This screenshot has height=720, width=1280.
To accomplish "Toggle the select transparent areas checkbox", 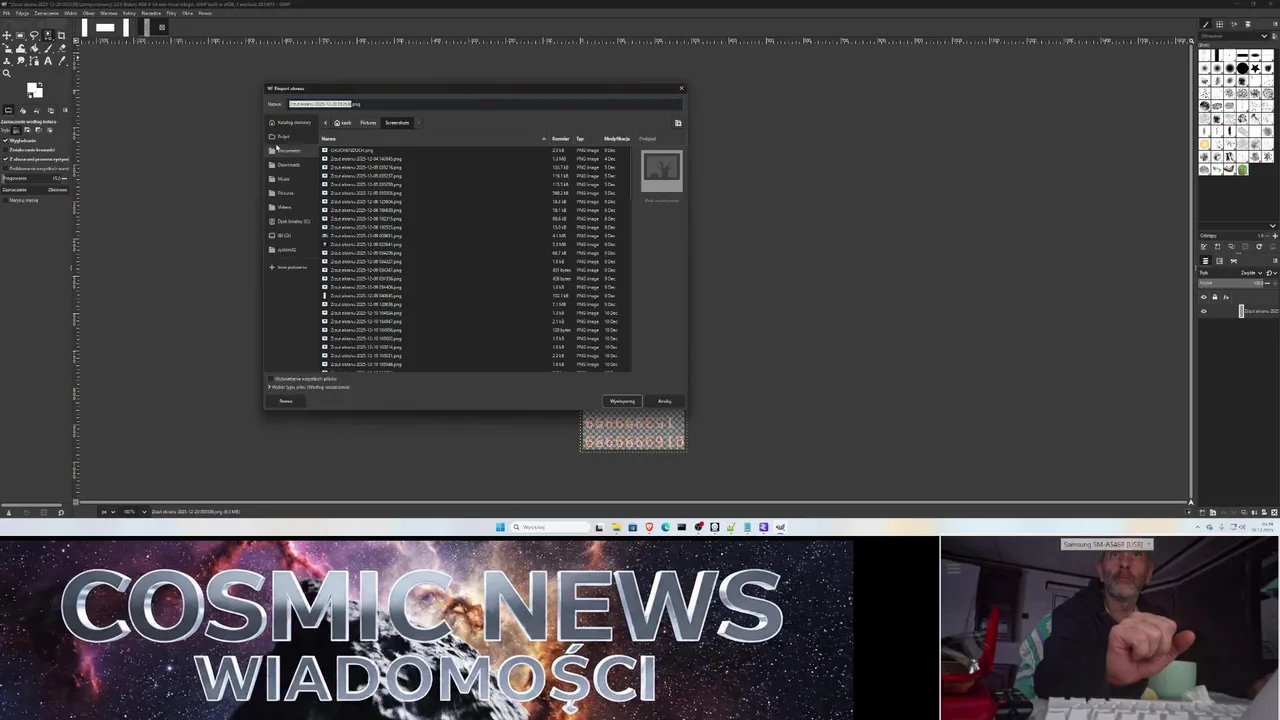I will pyautogui.click(x=6, y=159).
